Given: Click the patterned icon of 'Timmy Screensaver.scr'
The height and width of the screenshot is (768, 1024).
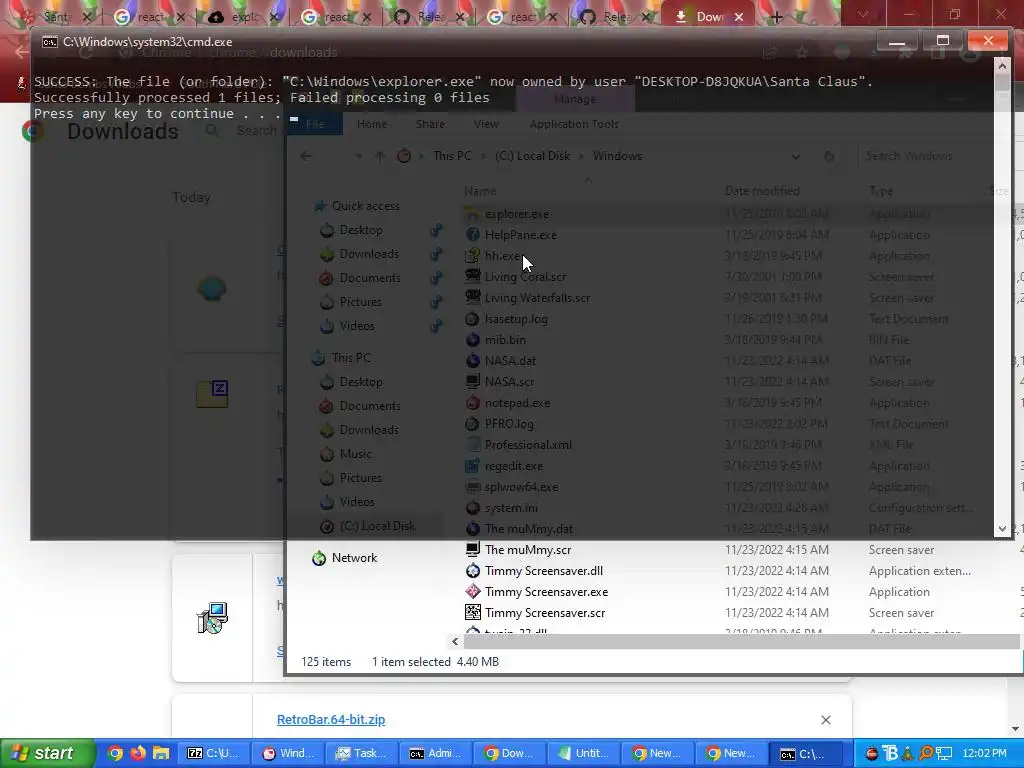Looking at the screenshot, I should point(473,613).
